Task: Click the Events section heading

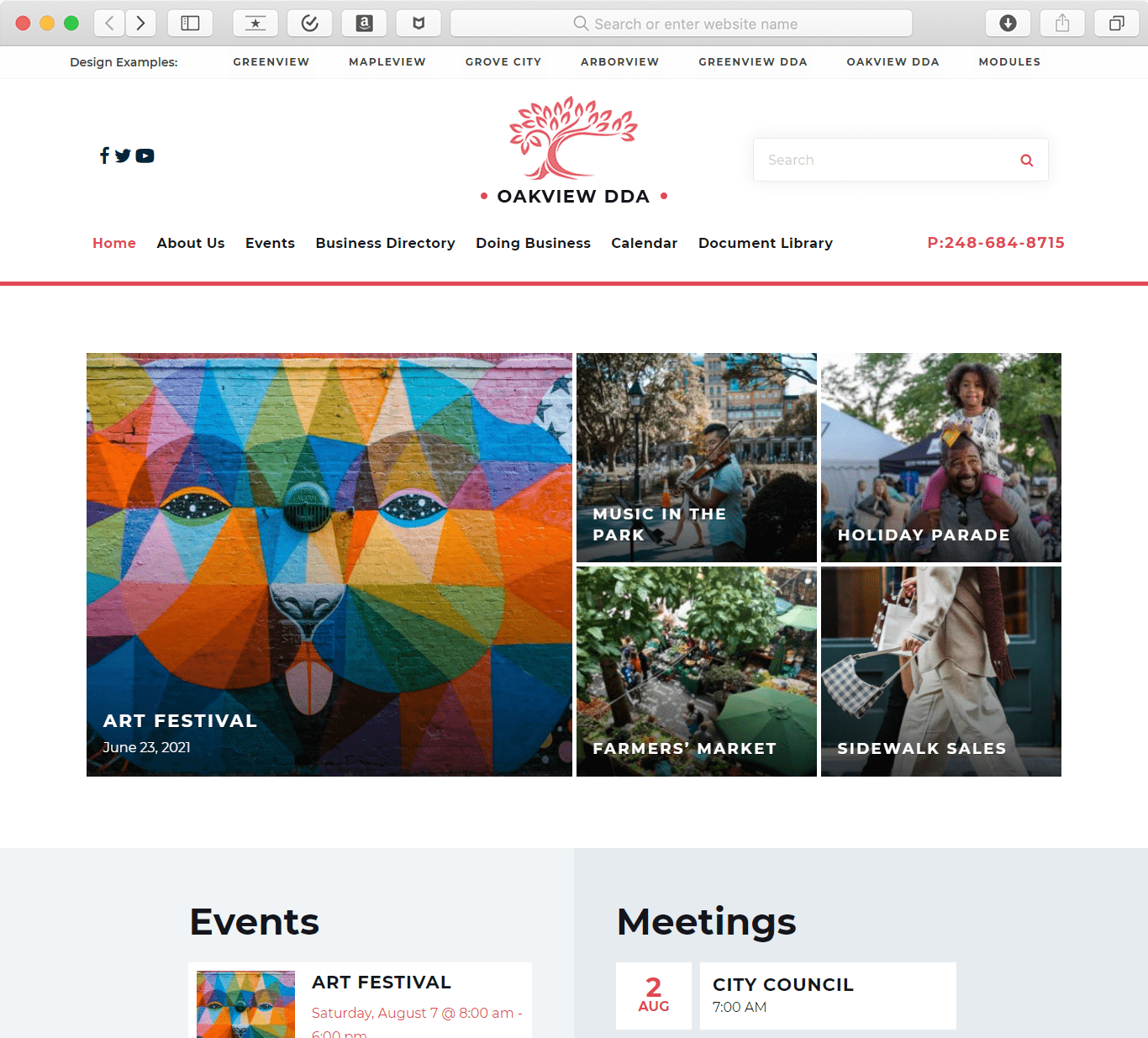Action: point(255,922)
